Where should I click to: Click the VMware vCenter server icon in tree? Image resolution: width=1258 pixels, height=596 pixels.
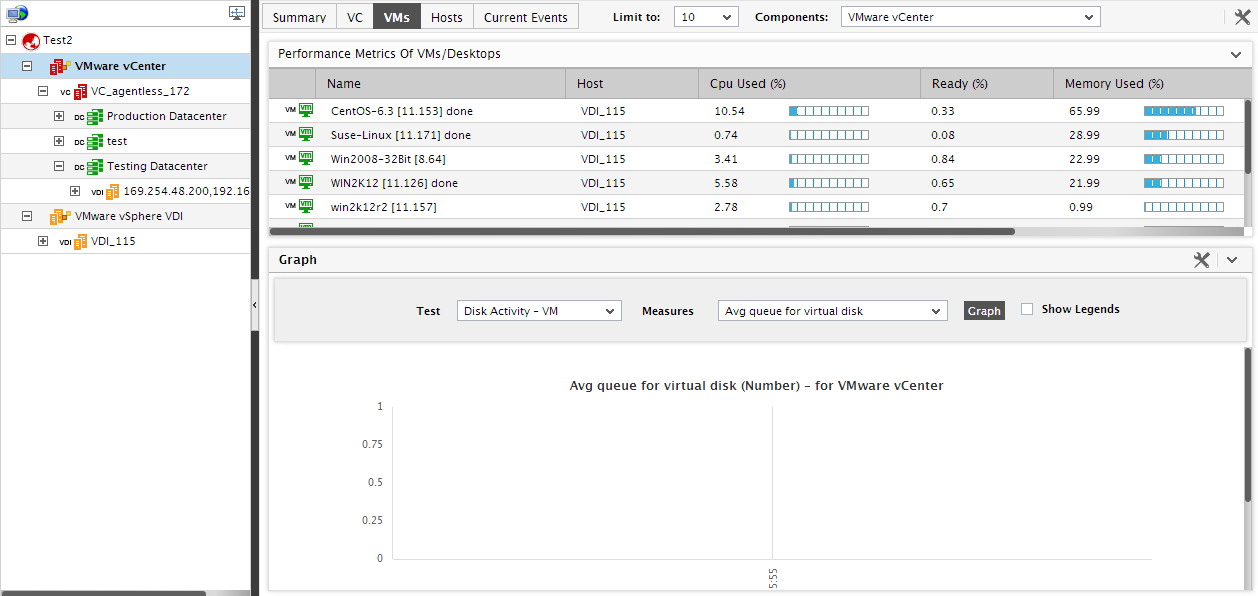tap(61, 66)
